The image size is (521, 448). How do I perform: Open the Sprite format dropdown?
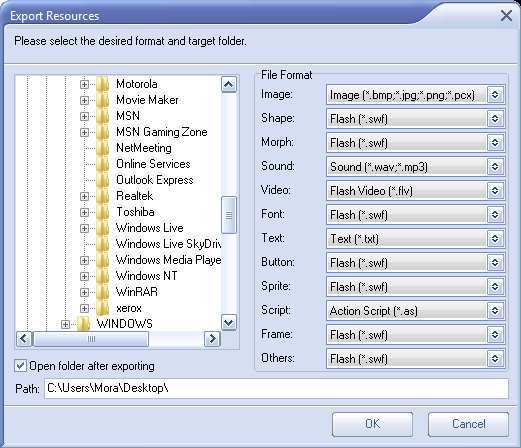click(495, 287)
